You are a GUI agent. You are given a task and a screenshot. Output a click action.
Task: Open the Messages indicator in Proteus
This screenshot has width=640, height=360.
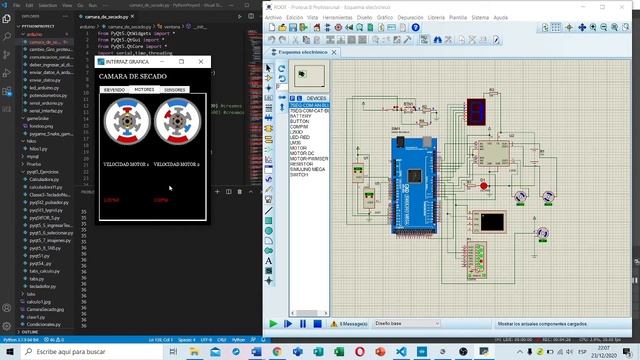coord(349,324)
